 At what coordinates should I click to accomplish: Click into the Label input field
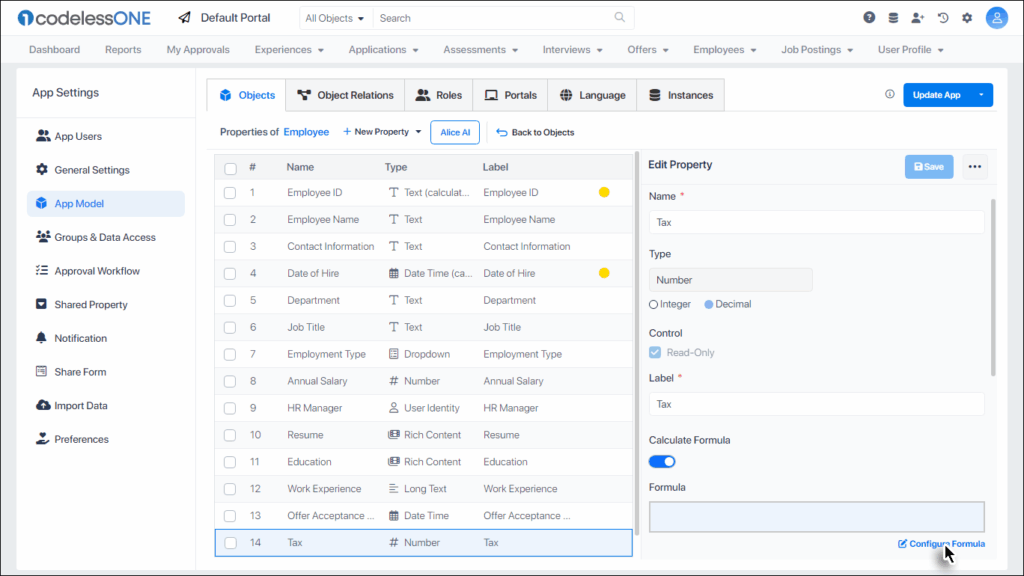816,404
